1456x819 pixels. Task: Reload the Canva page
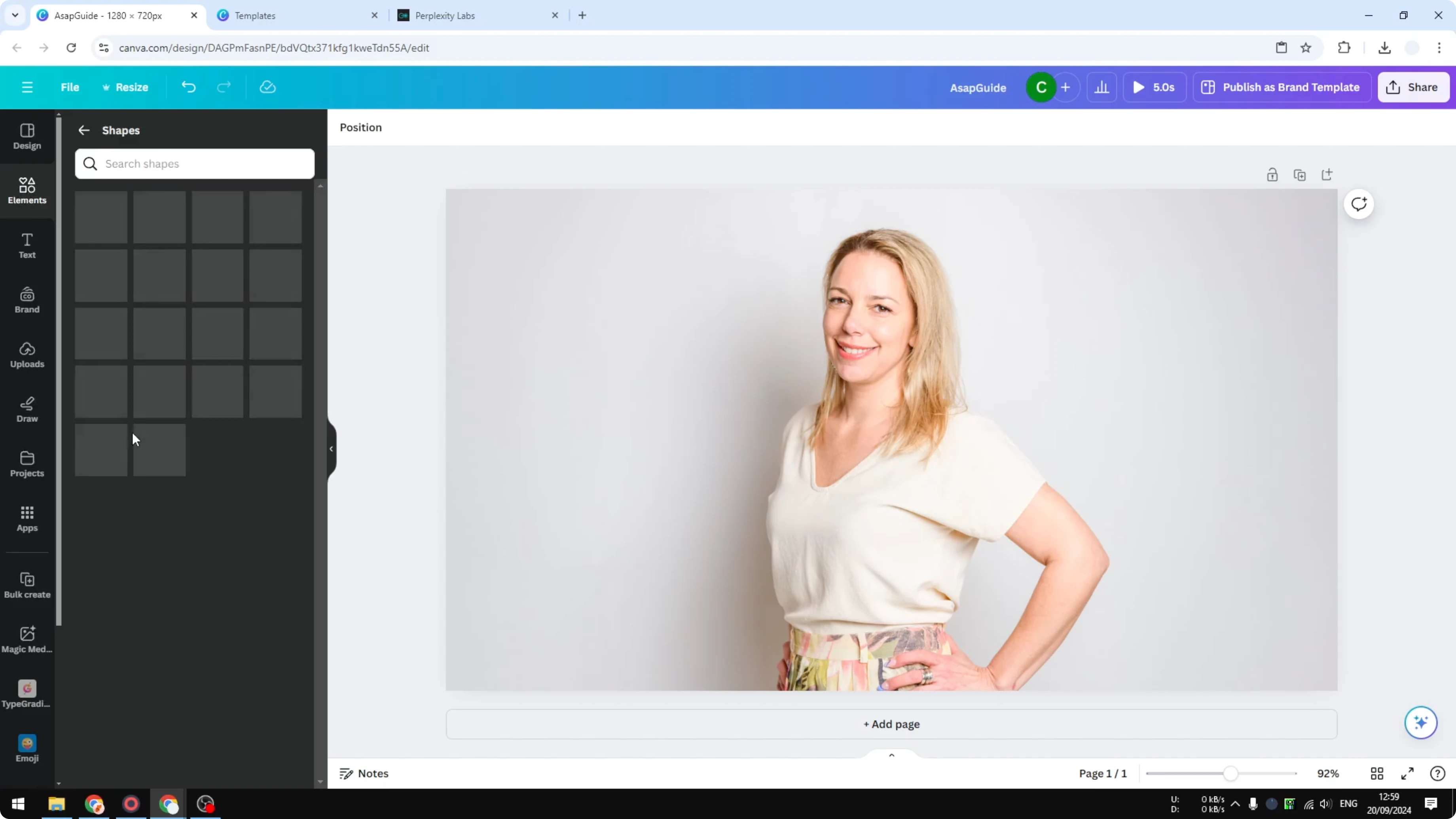click(71, 48)
